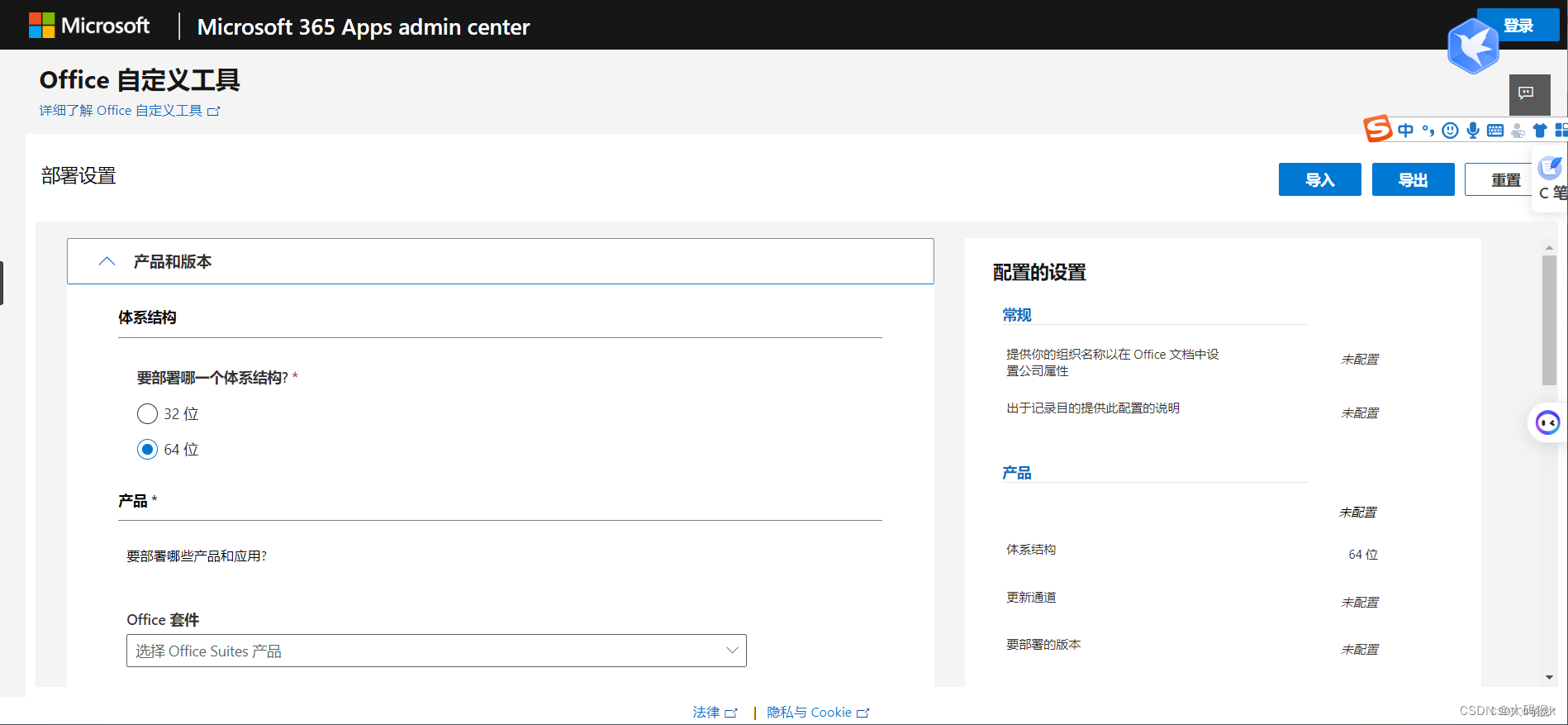The image size is (1568, 725).
Task: Click the 常规 section heading in configured settings
Action: point(1017,315)
